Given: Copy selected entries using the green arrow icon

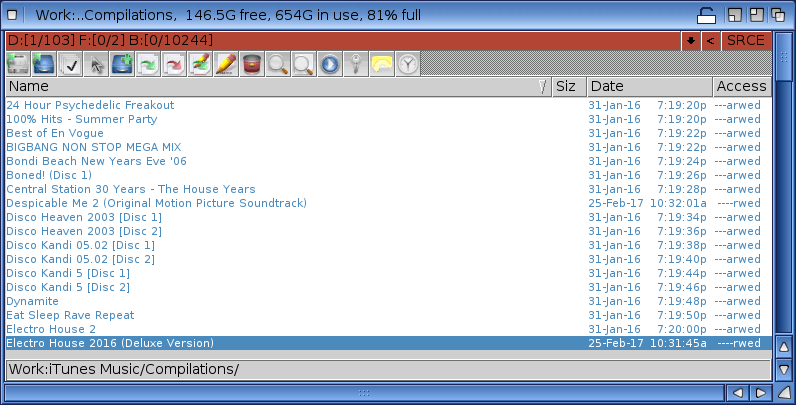Looking at the screenshot, I should (x=148, y=64).
